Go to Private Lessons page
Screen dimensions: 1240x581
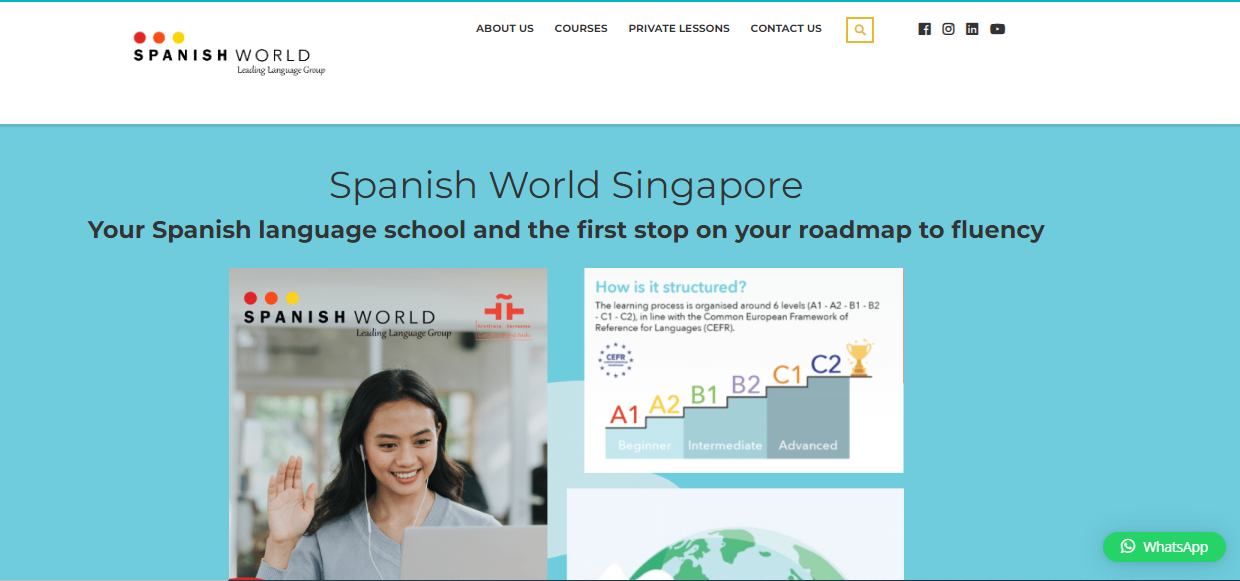pyautogui.click(x=679, y=29)
